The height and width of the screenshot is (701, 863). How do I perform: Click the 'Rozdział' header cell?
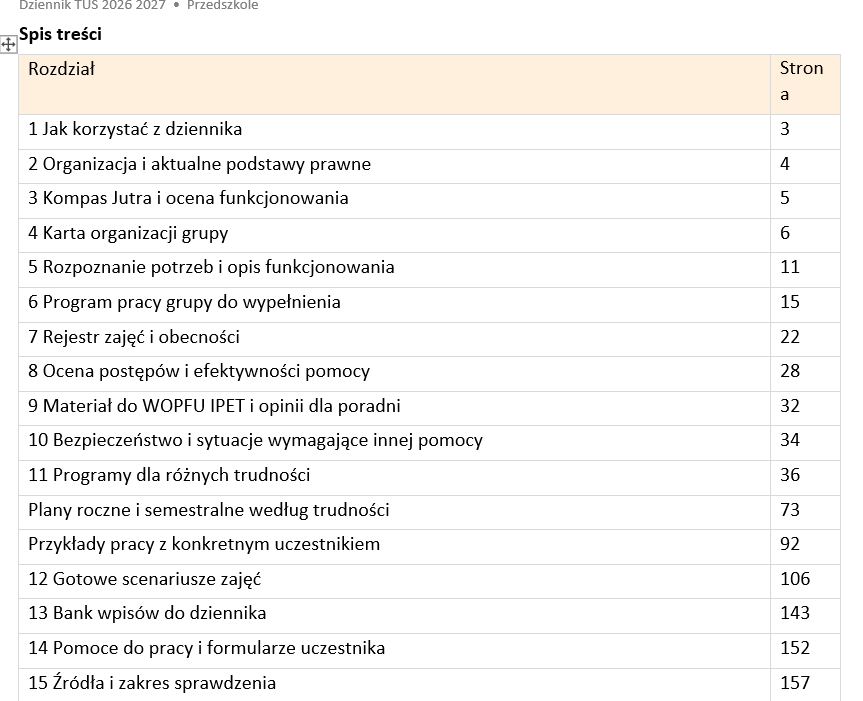394,85
